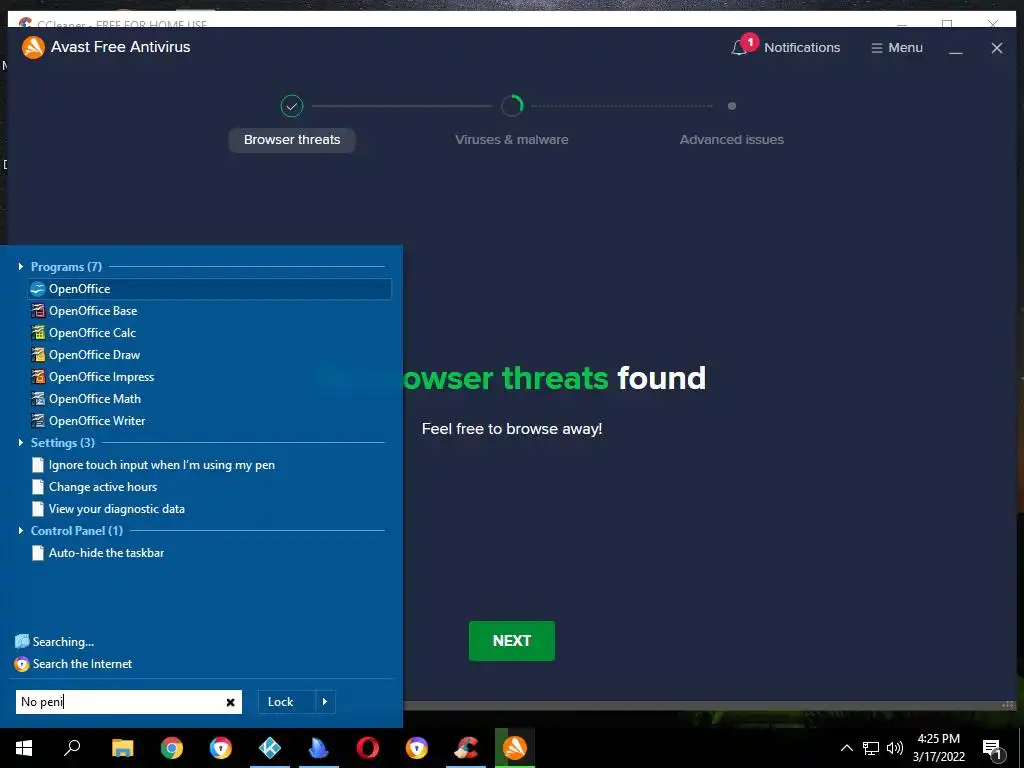Select the Browser threats step label
The width and height of the screenshot is (1024, 768).
click(292, 140)
